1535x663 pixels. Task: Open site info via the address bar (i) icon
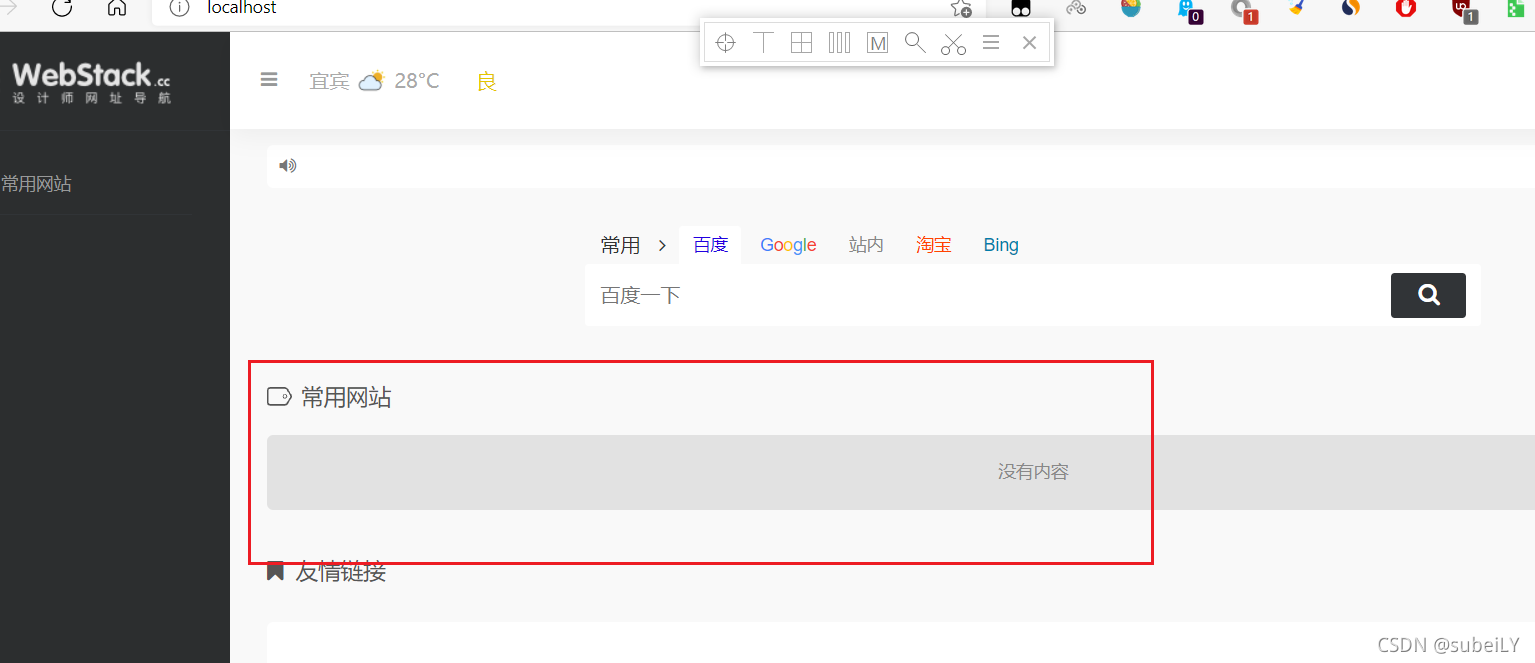pos(178,8)
